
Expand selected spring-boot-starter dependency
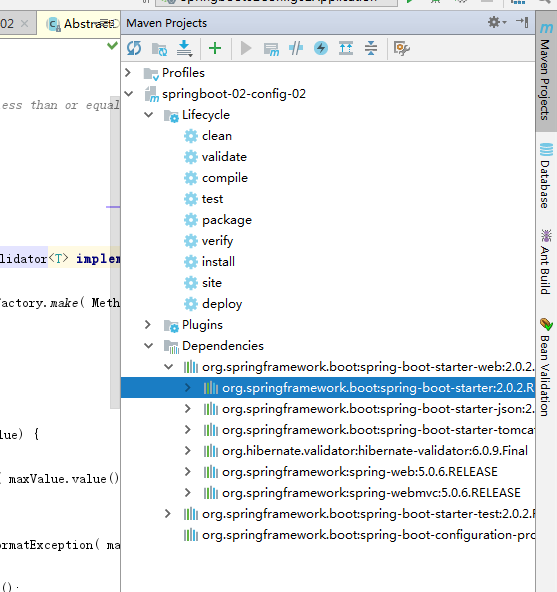(x=188, y=388)
